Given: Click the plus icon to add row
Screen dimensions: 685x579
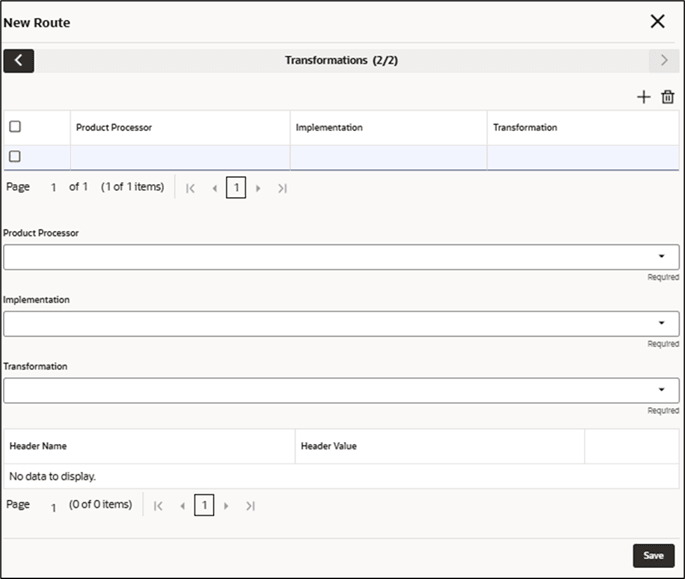Looking at the screenshot, I should pos(644,97).
